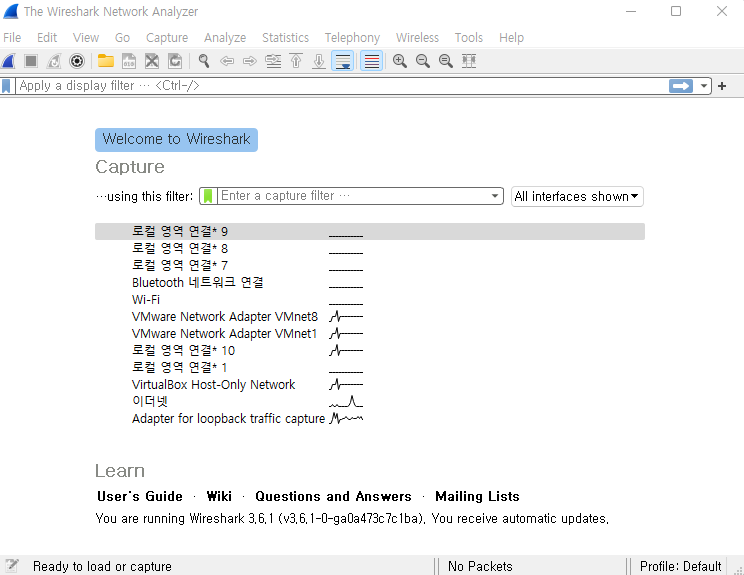
Task: Select interface 로컬 영역 연결* 8
Action: click(x=370, y=249)
